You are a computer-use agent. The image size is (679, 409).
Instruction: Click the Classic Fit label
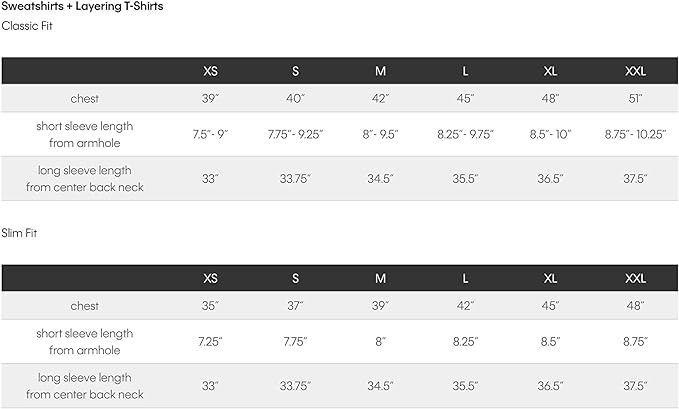[27, 25]
